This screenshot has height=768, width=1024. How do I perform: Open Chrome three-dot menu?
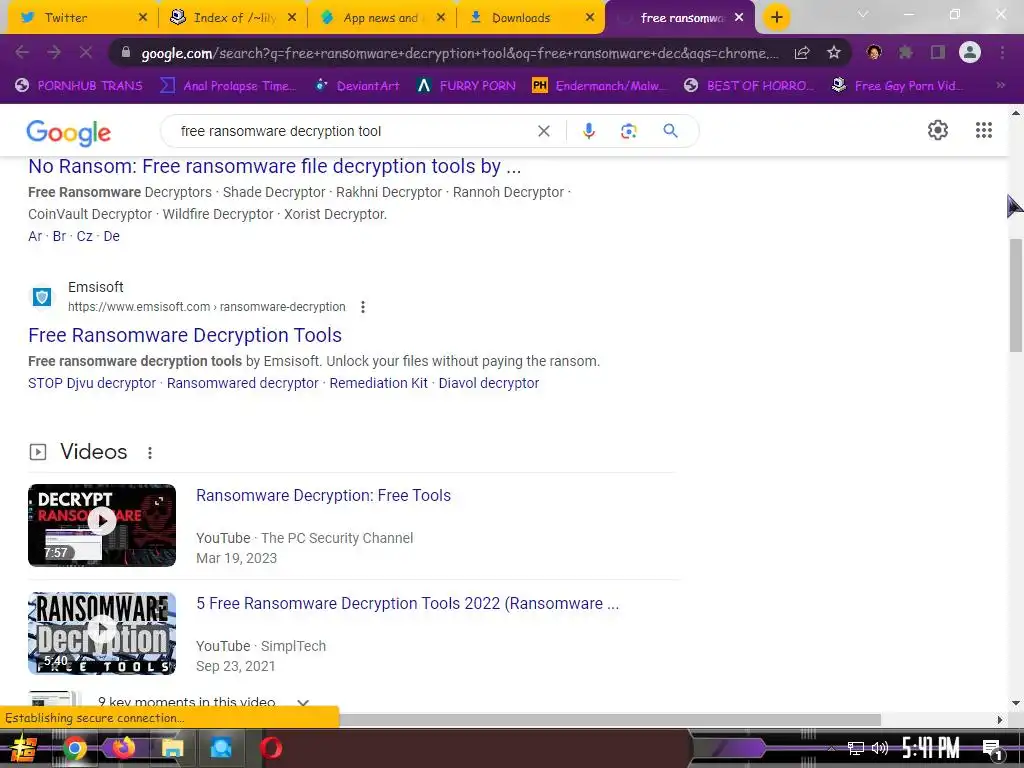click(1002, 52)
